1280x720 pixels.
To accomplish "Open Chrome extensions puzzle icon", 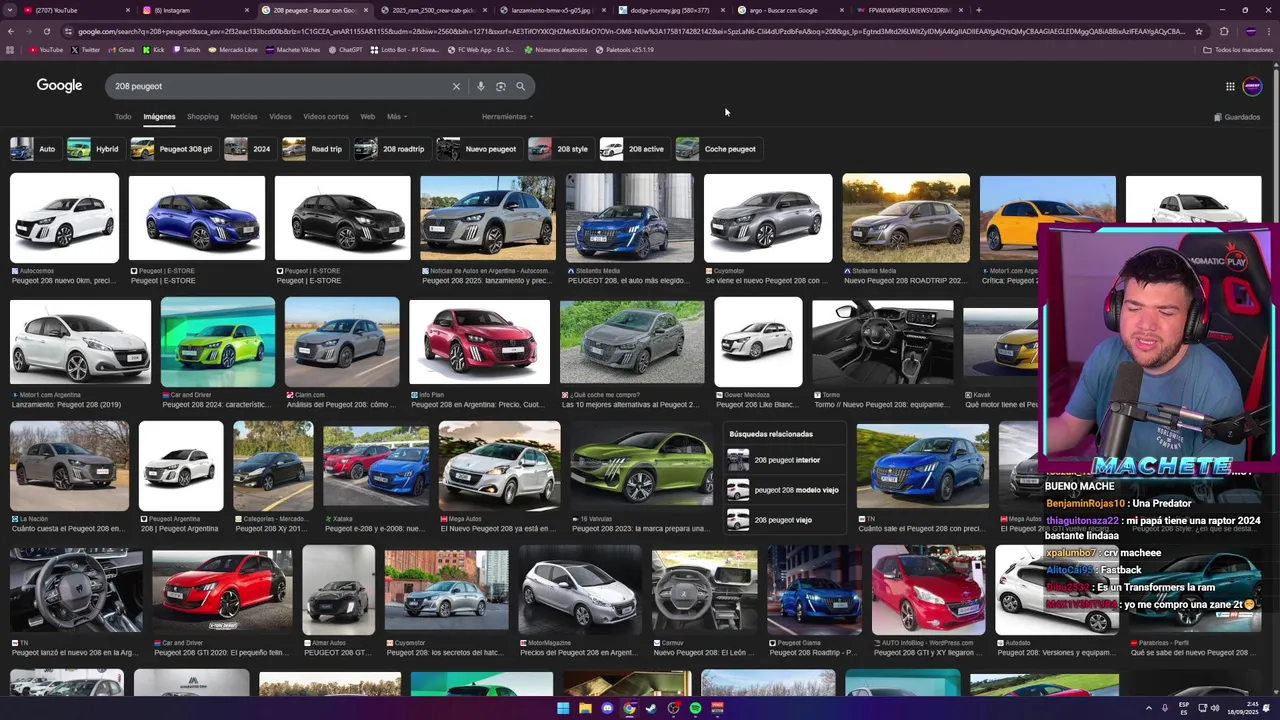I will (1224, 31).
